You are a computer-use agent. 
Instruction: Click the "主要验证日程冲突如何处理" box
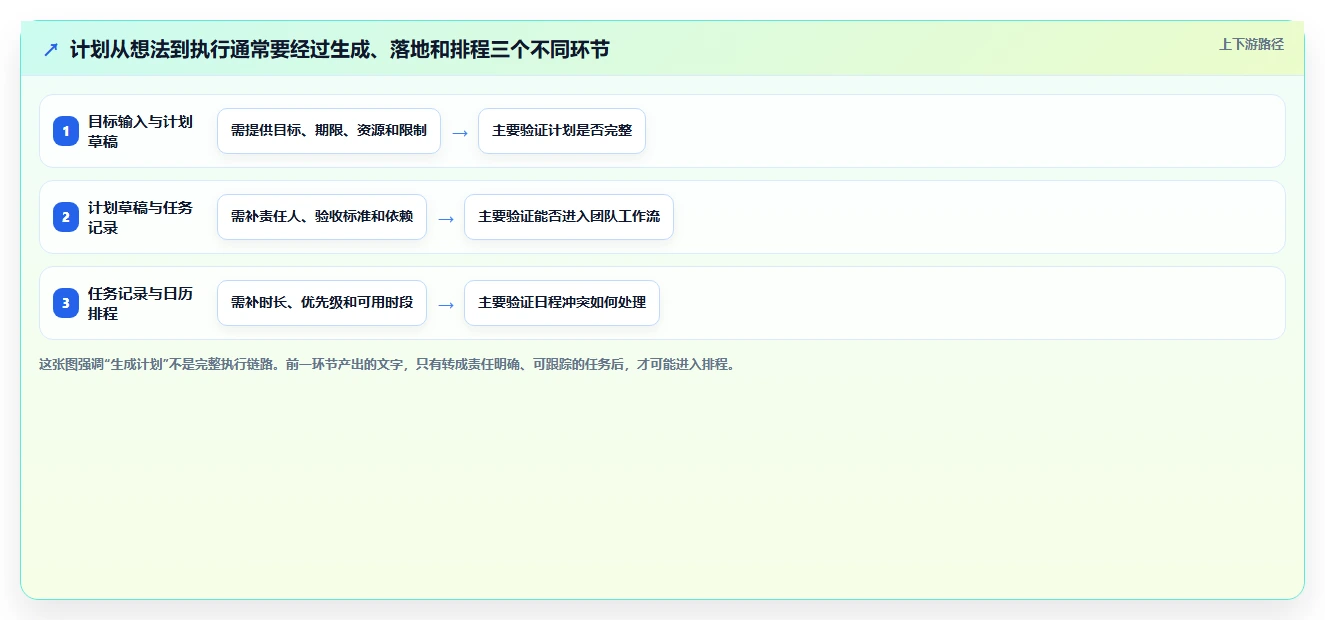562,303
